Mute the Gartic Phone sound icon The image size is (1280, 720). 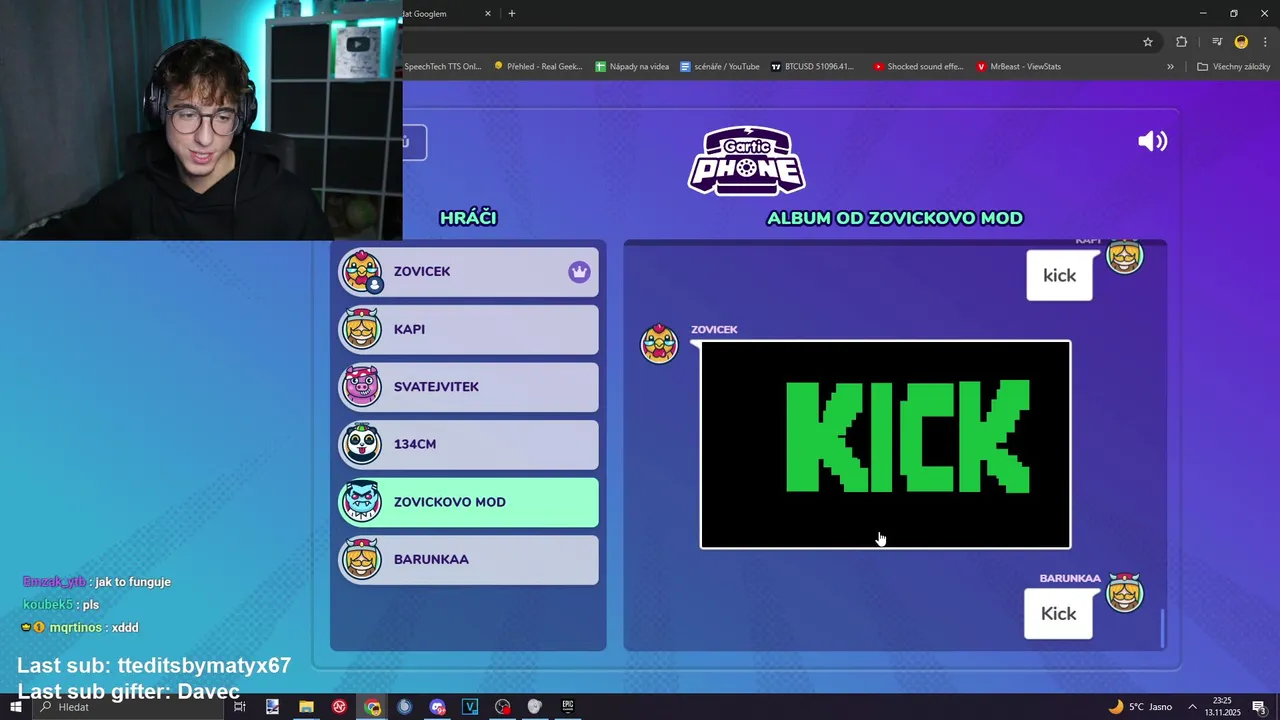[x=1152, y=141]
